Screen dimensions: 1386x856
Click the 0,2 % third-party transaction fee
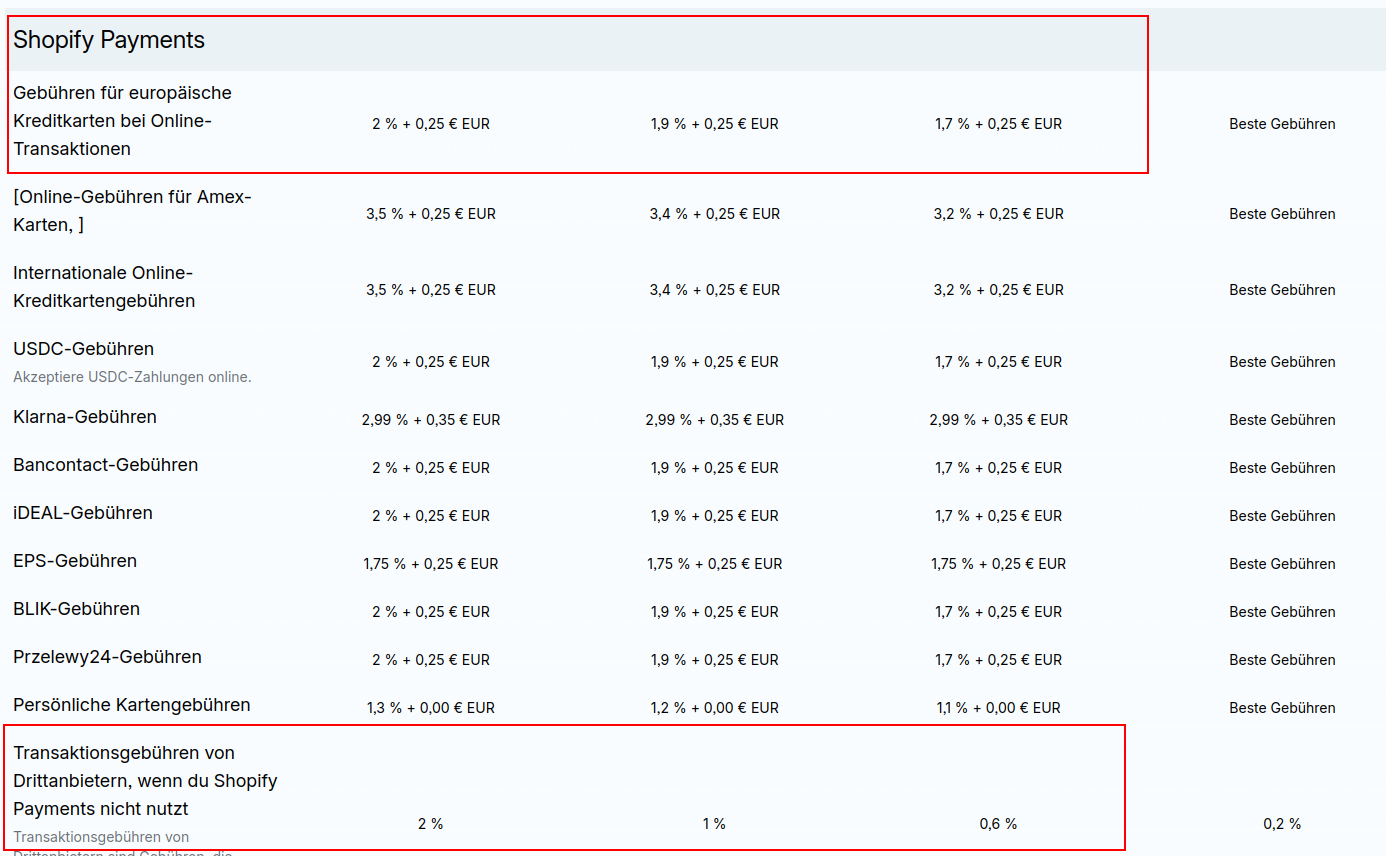(1282, 824)
